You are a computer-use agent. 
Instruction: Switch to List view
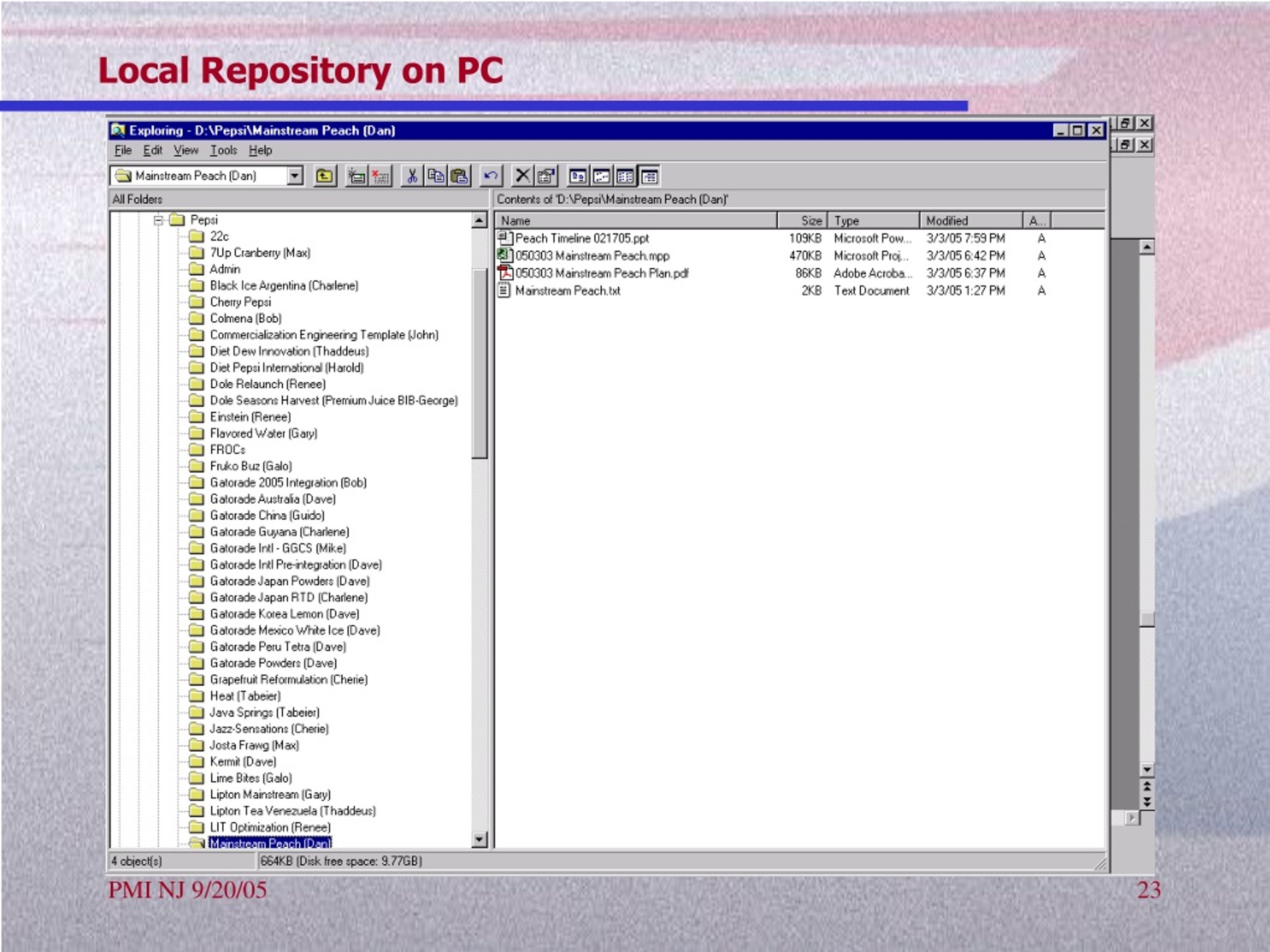point(625,176)
